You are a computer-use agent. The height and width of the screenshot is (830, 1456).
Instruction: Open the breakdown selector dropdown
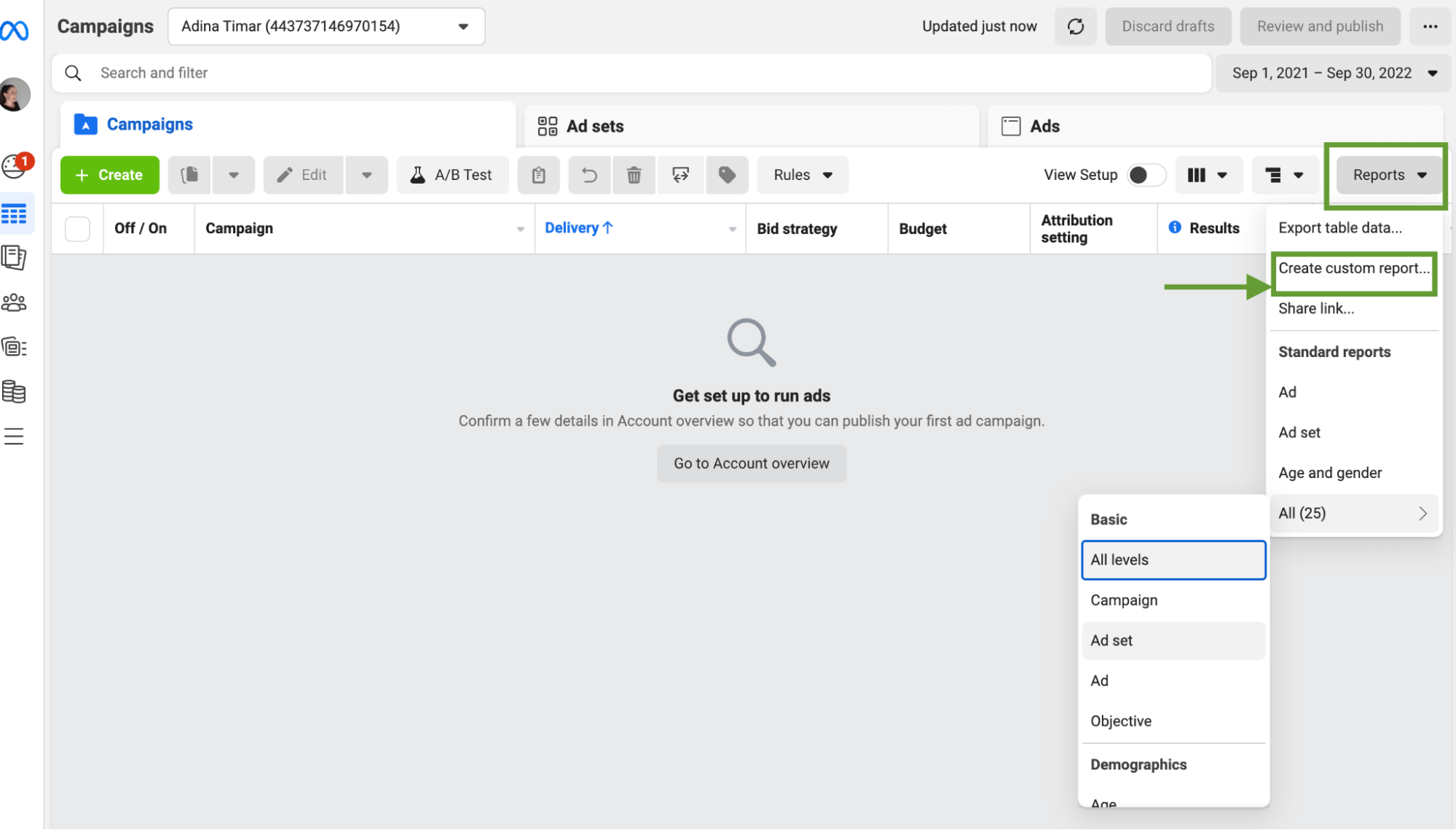pos(1286,175)
